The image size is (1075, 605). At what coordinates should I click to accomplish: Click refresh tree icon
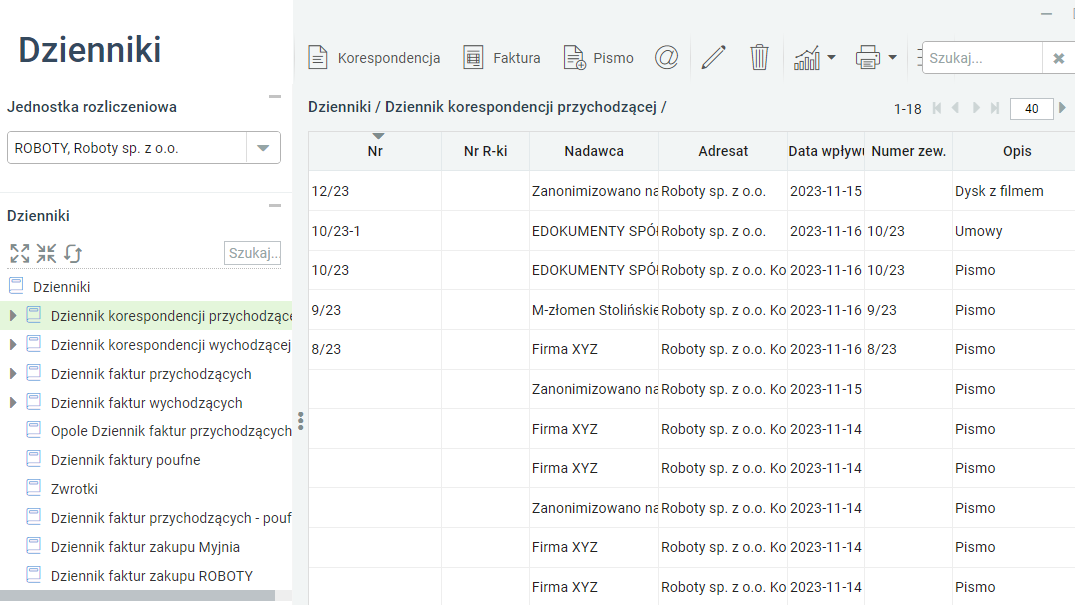pos(73,253)
